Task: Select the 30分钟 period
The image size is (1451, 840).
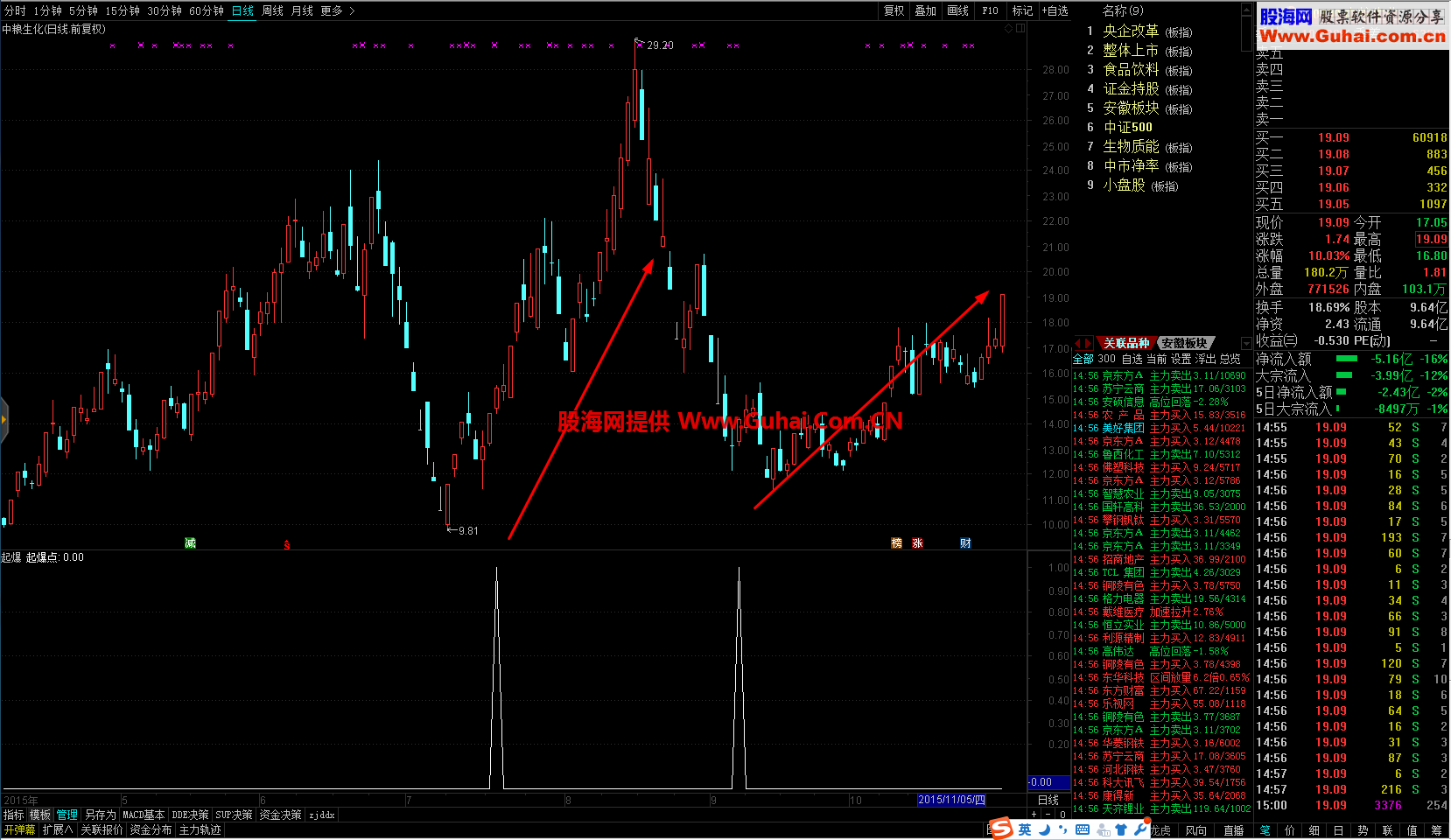Action: [165, 10]
